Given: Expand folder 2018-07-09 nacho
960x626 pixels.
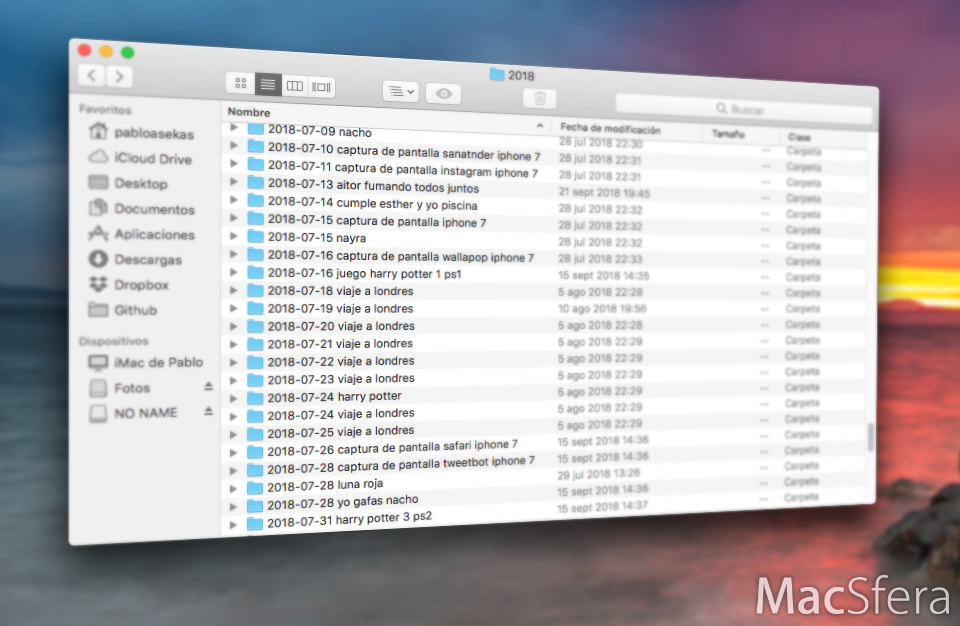Looking at the screenshot, I should coord(234,127).
